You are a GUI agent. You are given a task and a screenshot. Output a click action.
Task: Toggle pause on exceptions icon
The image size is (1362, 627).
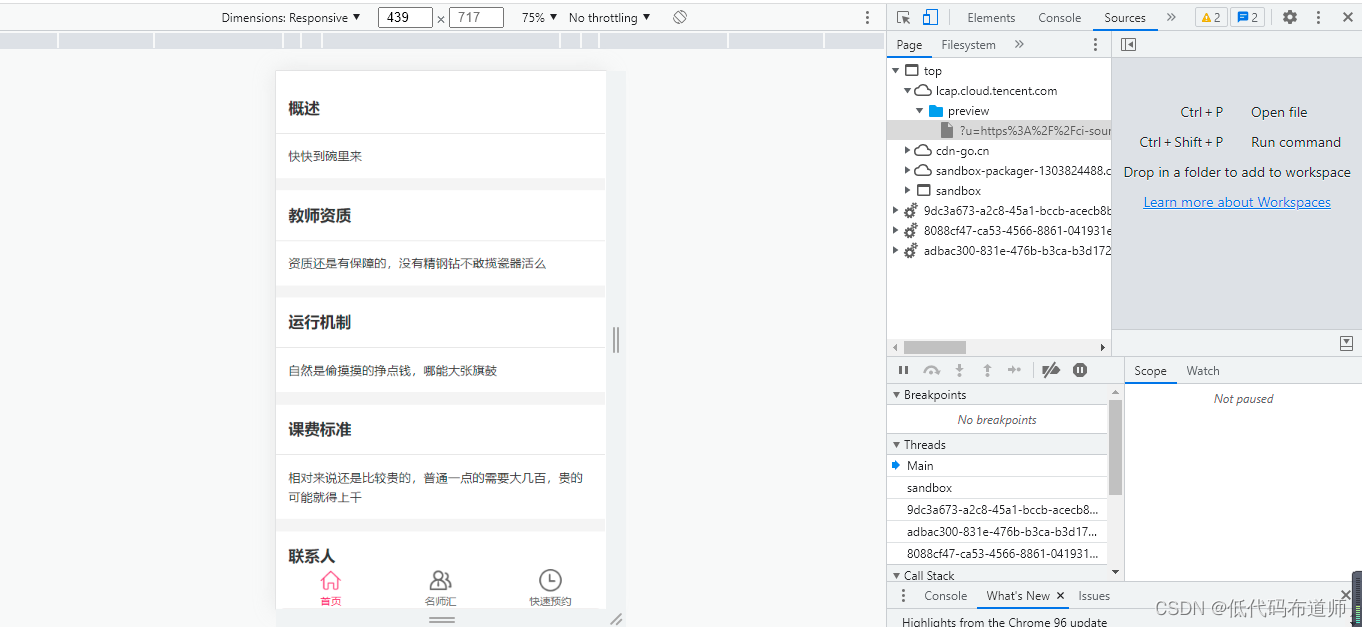coord(1080,370)
